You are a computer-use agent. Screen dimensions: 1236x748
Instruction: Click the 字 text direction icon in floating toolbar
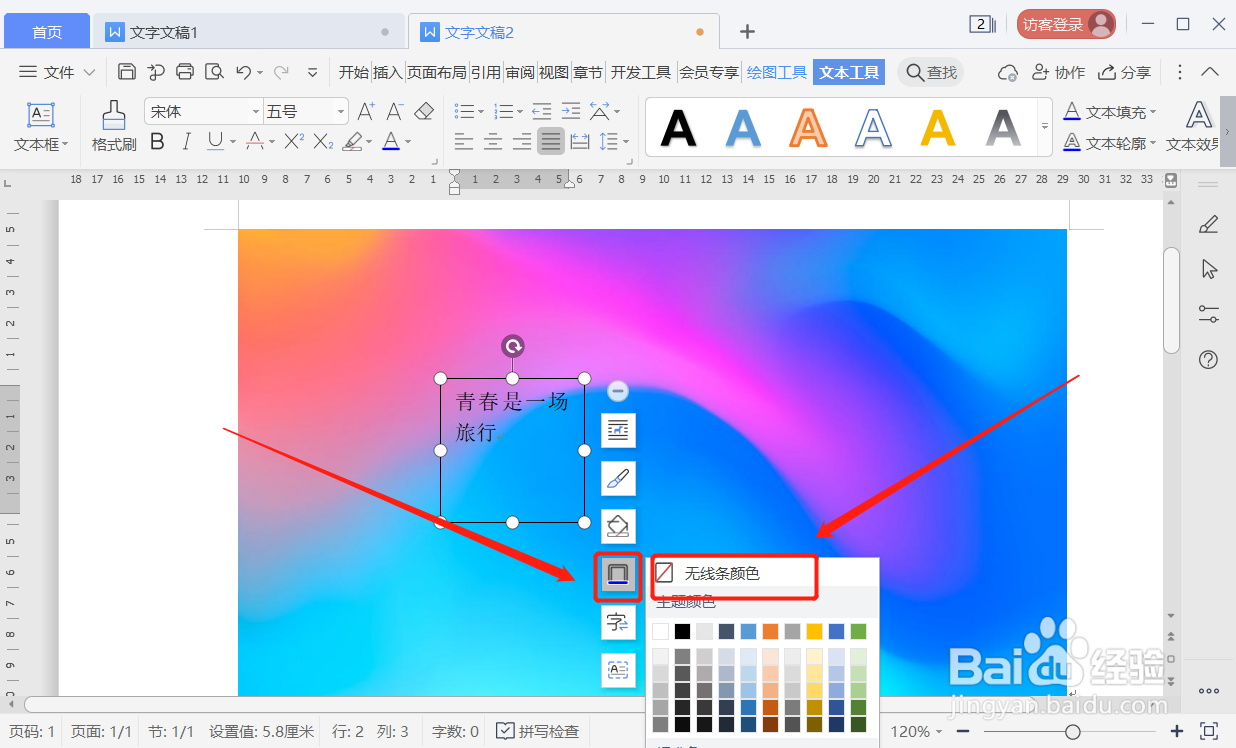617,622
